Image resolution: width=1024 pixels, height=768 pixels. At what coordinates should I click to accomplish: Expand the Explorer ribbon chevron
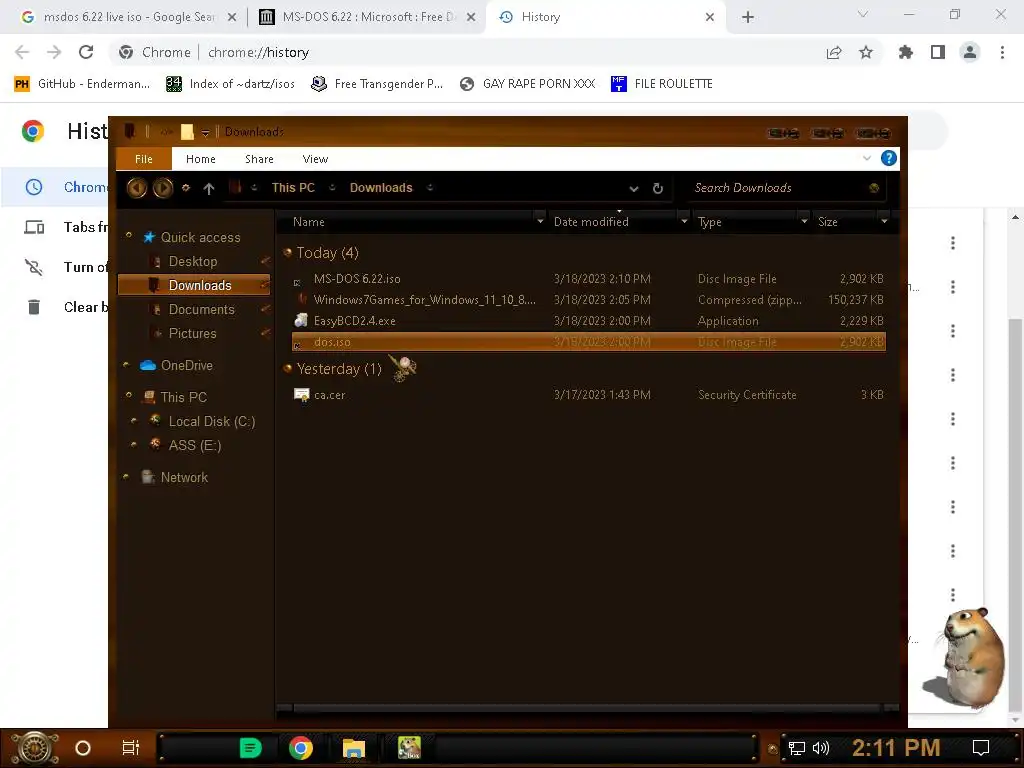click(x=867, y=158)
